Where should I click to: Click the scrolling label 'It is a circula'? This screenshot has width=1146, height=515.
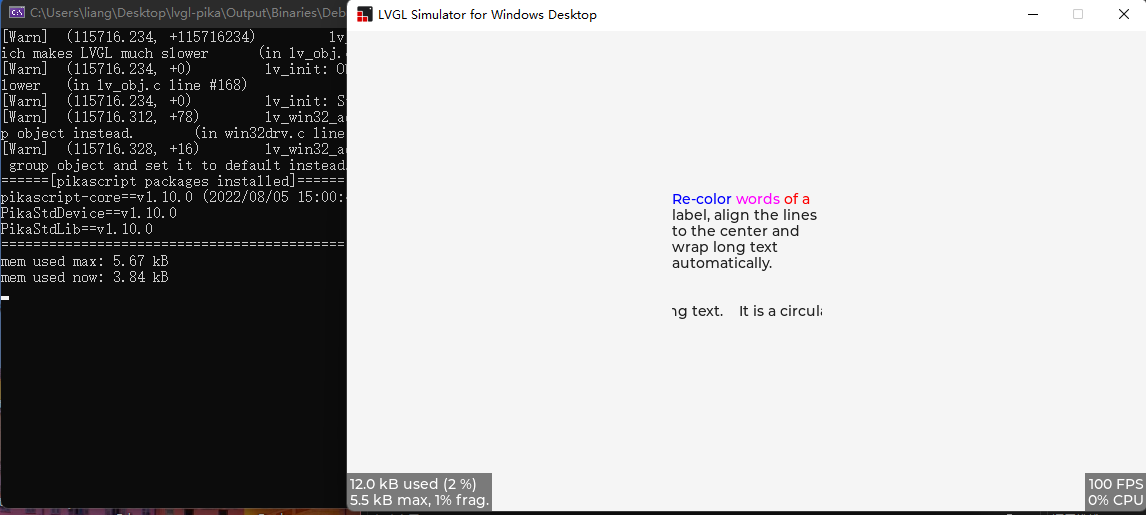pos(781,311)
